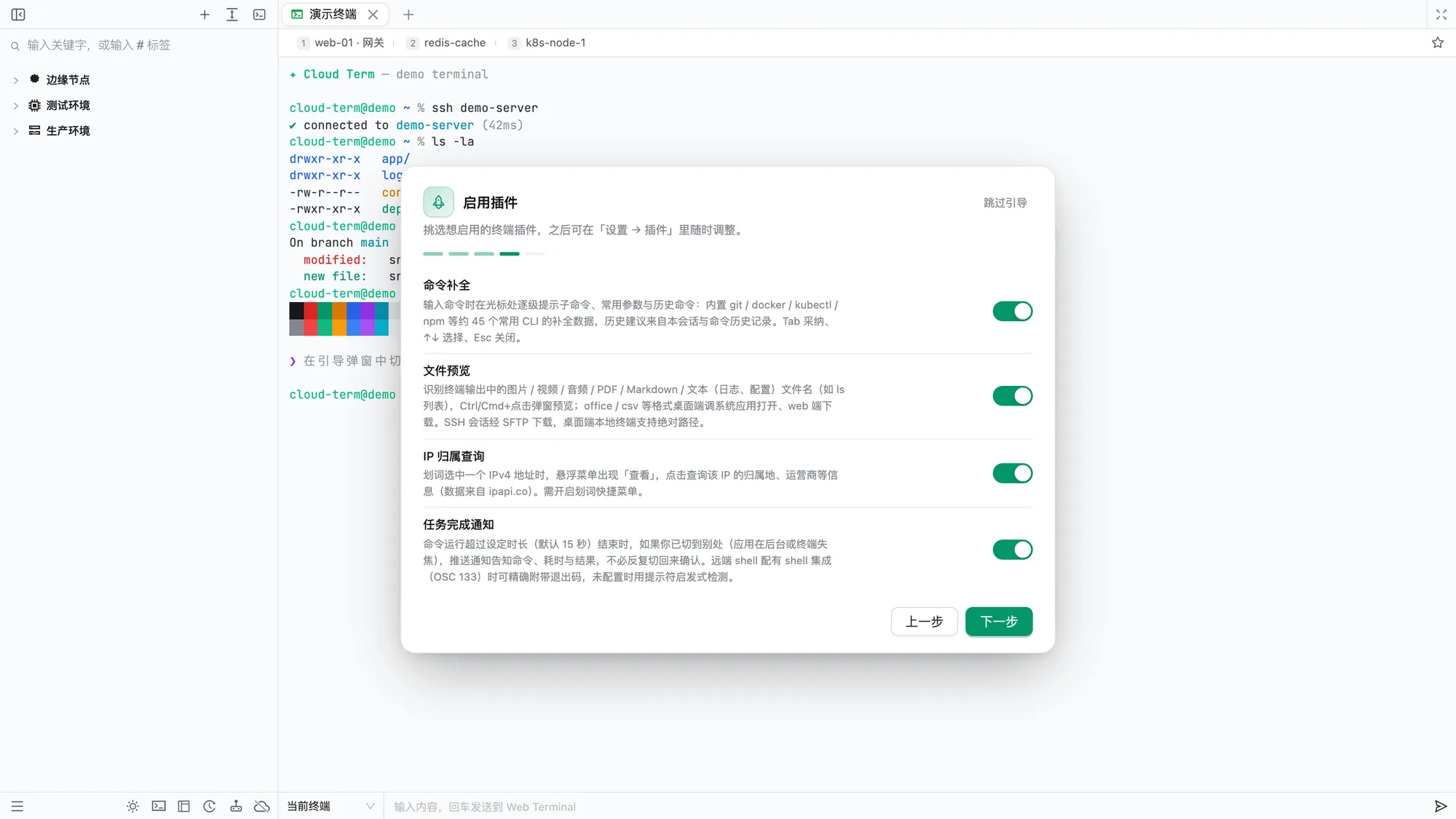Screen dimensions: 1456x819
Task: Click the first onboarding progress step segment
Action: [x=433, y=253]
